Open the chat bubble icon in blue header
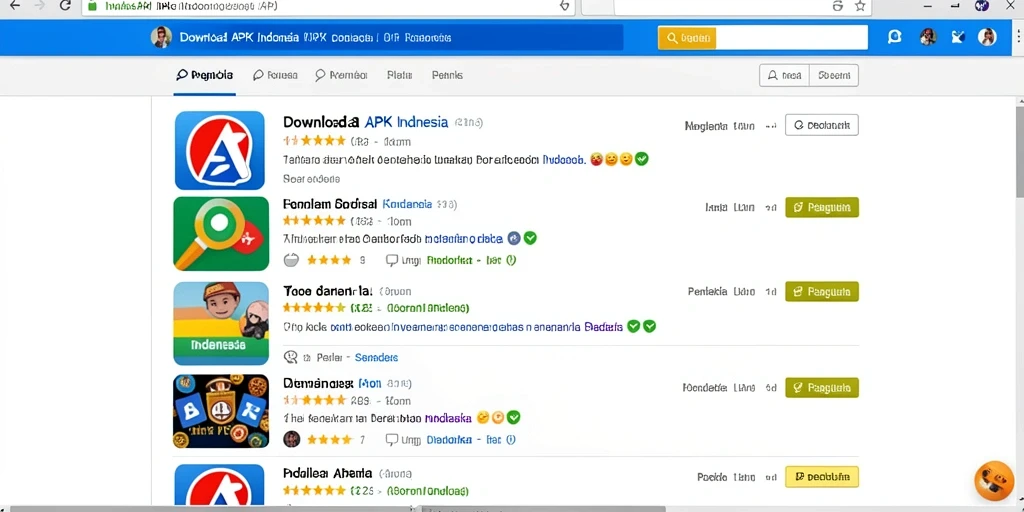Viewport: 1024px width, 512px height. pos(895,37)
